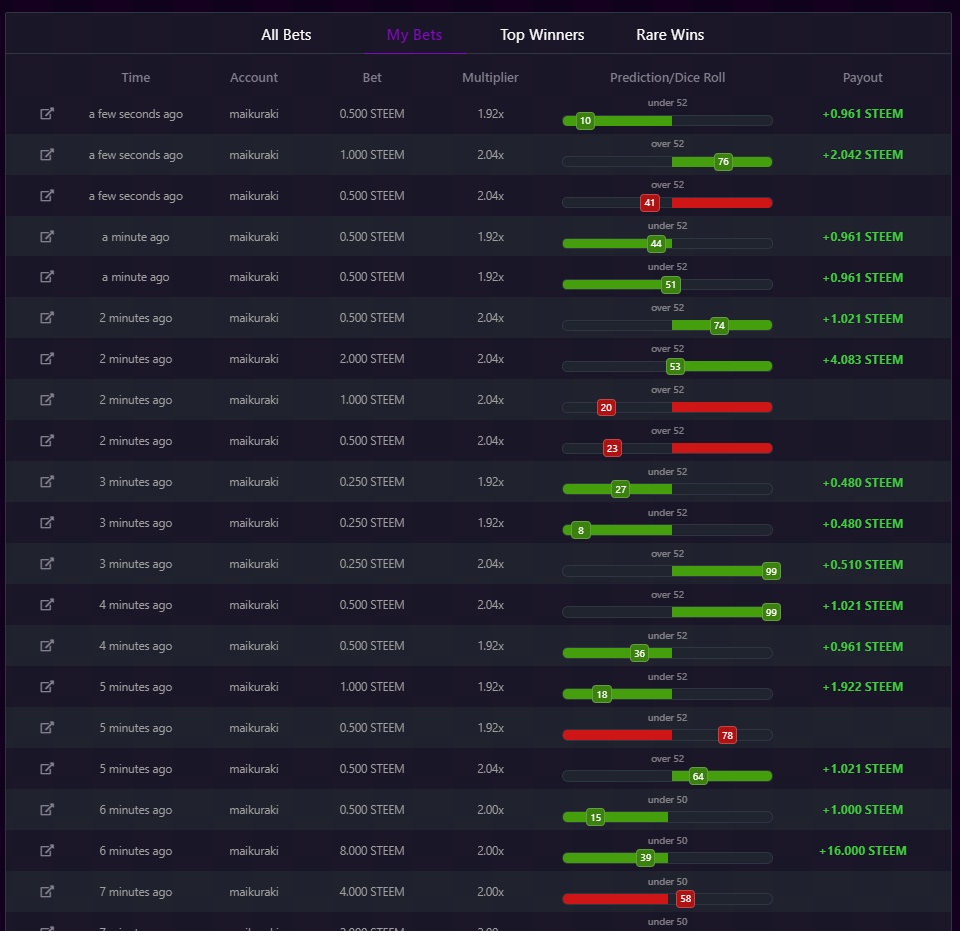Click maikuraki account in 16.000 STEEM row
The width and height of the screenshot is (960, 931).
coord(254,851)
